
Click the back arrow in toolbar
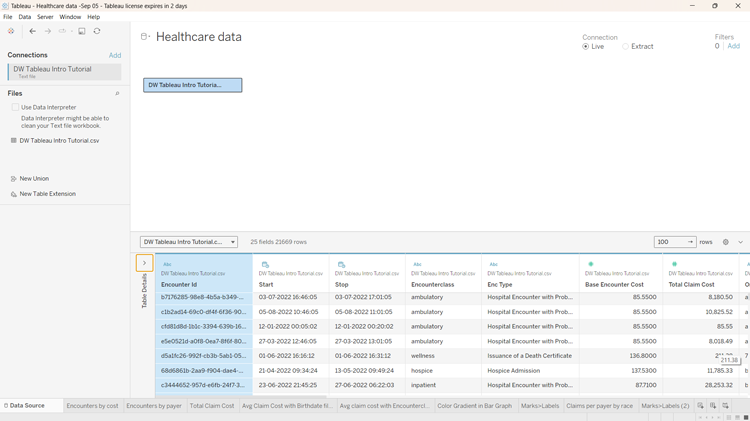tap(32, 31)
